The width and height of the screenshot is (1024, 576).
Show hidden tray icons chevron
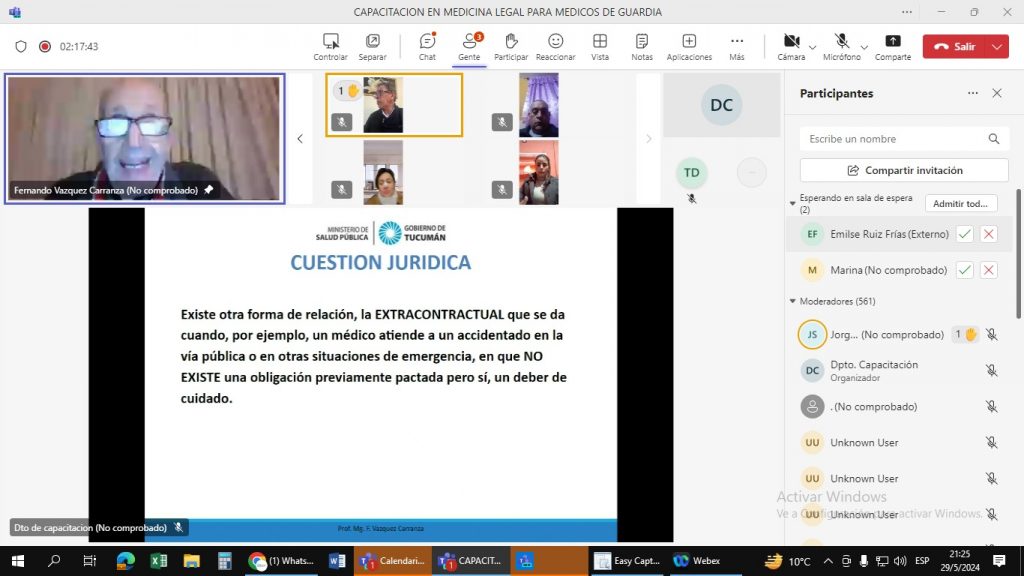click(828, 561)
